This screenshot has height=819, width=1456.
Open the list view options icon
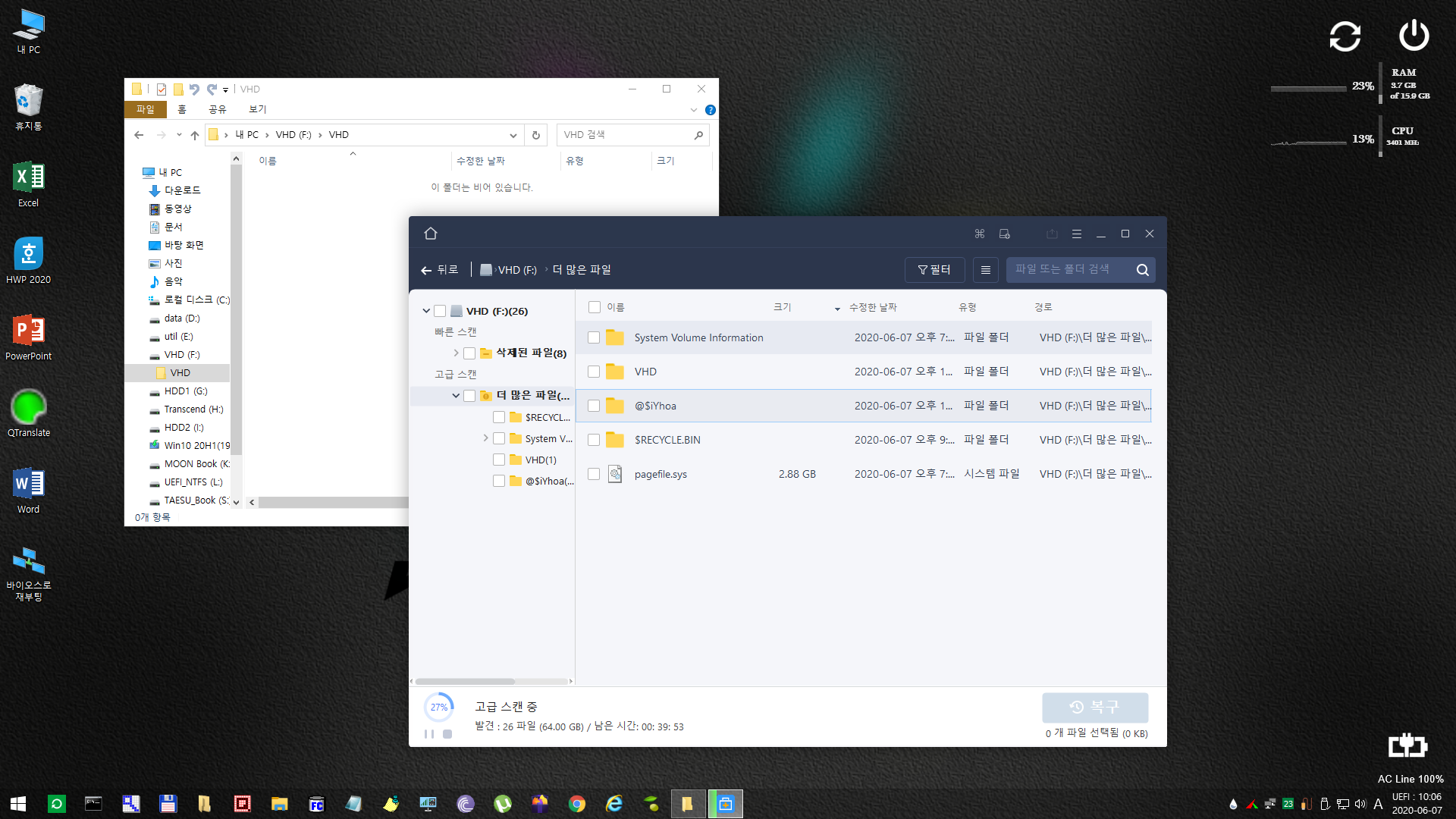[x=985, y=270]
